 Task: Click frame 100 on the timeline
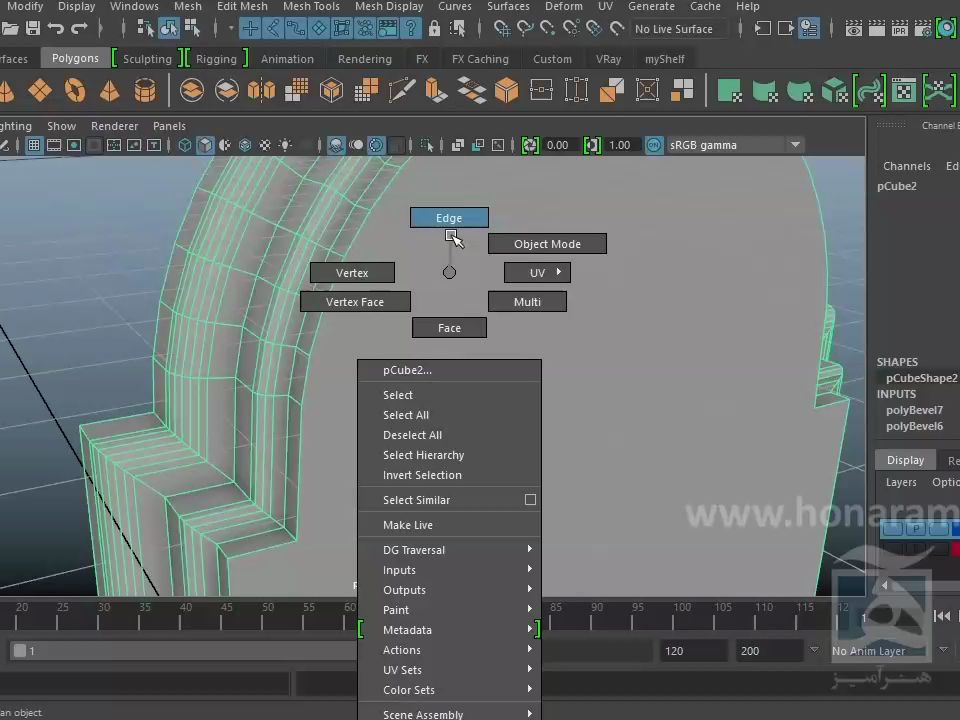(x=673, y=617)
